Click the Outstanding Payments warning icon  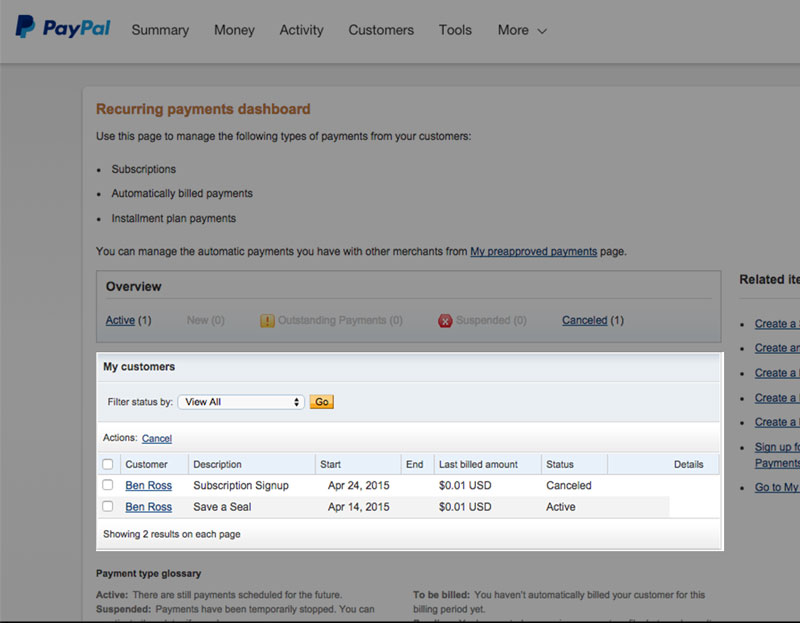pos(267,320)
